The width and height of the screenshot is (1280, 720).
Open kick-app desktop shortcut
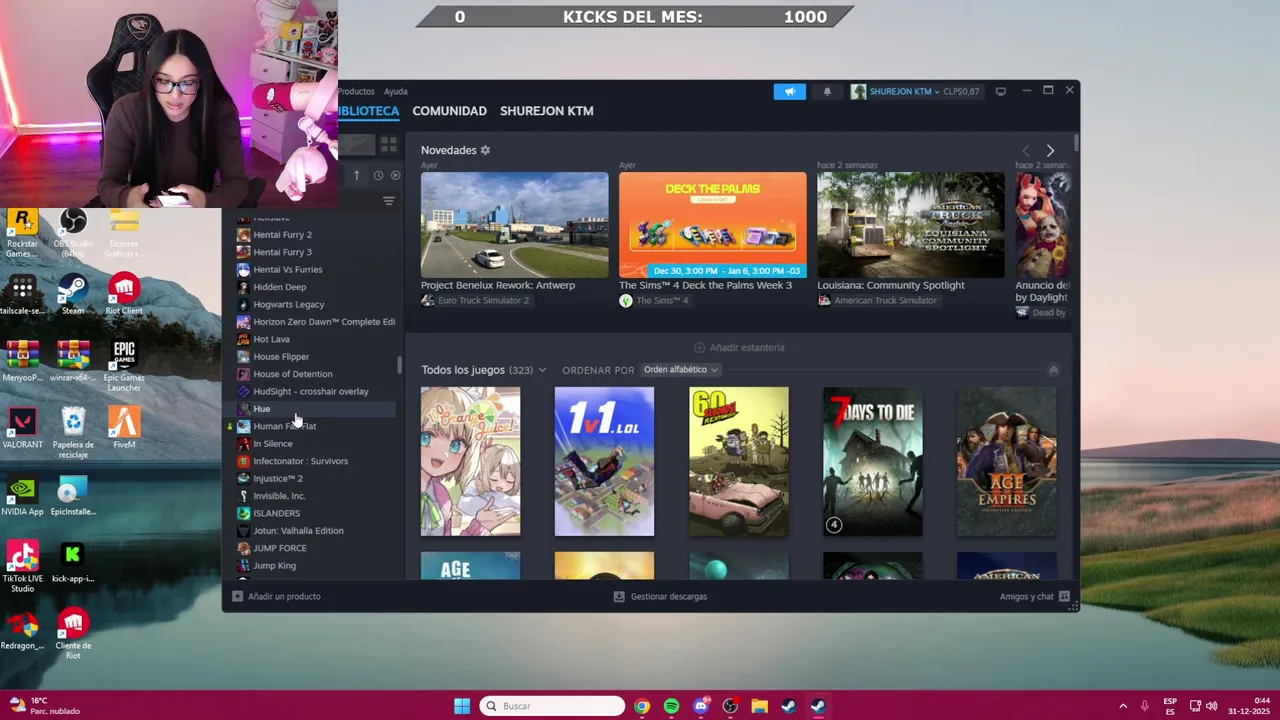pyautogui.click(x=73, y=563)
